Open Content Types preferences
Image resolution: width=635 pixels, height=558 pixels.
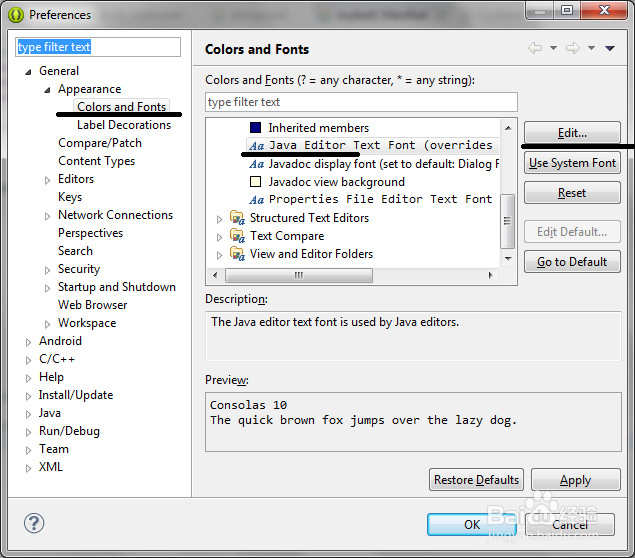[96, 161]
